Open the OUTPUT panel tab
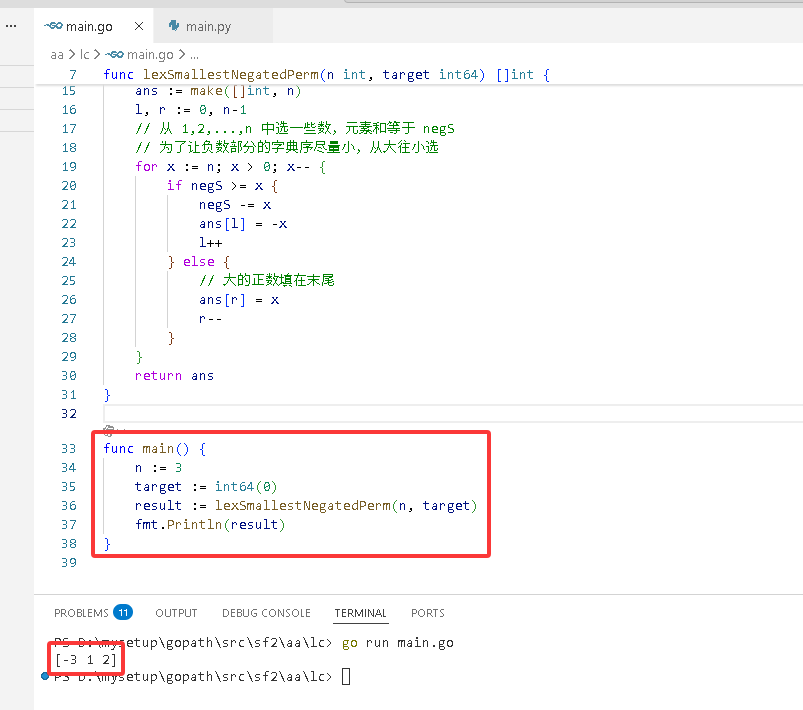 pos(176,613)
